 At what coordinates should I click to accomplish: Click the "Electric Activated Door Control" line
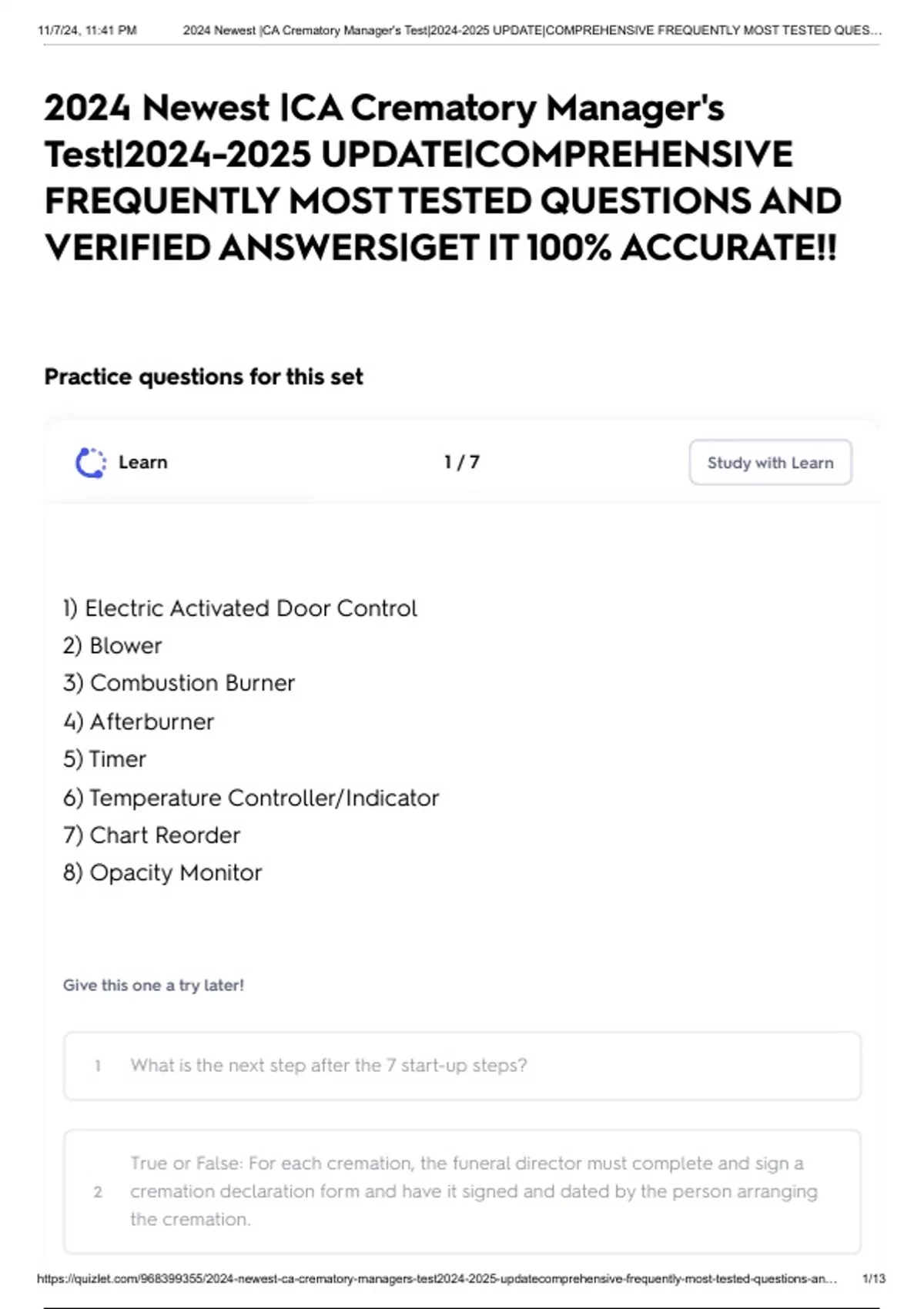click(x=240, y=609)
